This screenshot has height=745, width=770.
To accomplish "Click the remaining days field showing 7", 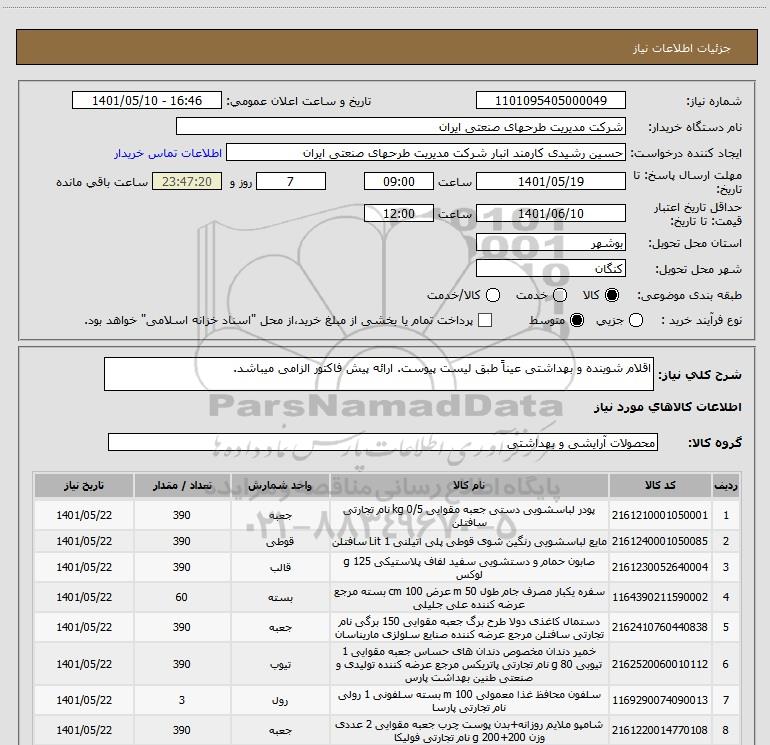I will pos(291,181).
